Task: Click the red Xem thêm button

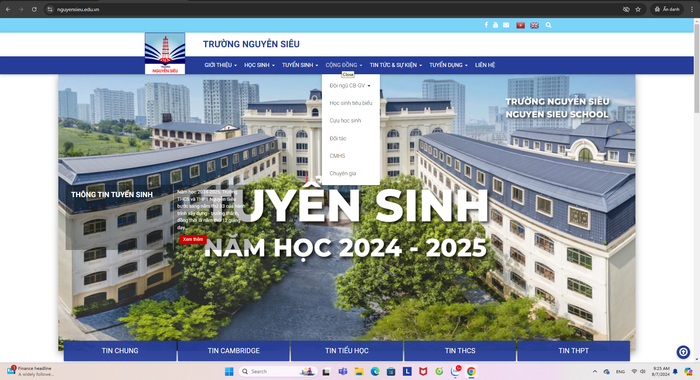Action: pos(193,239)
